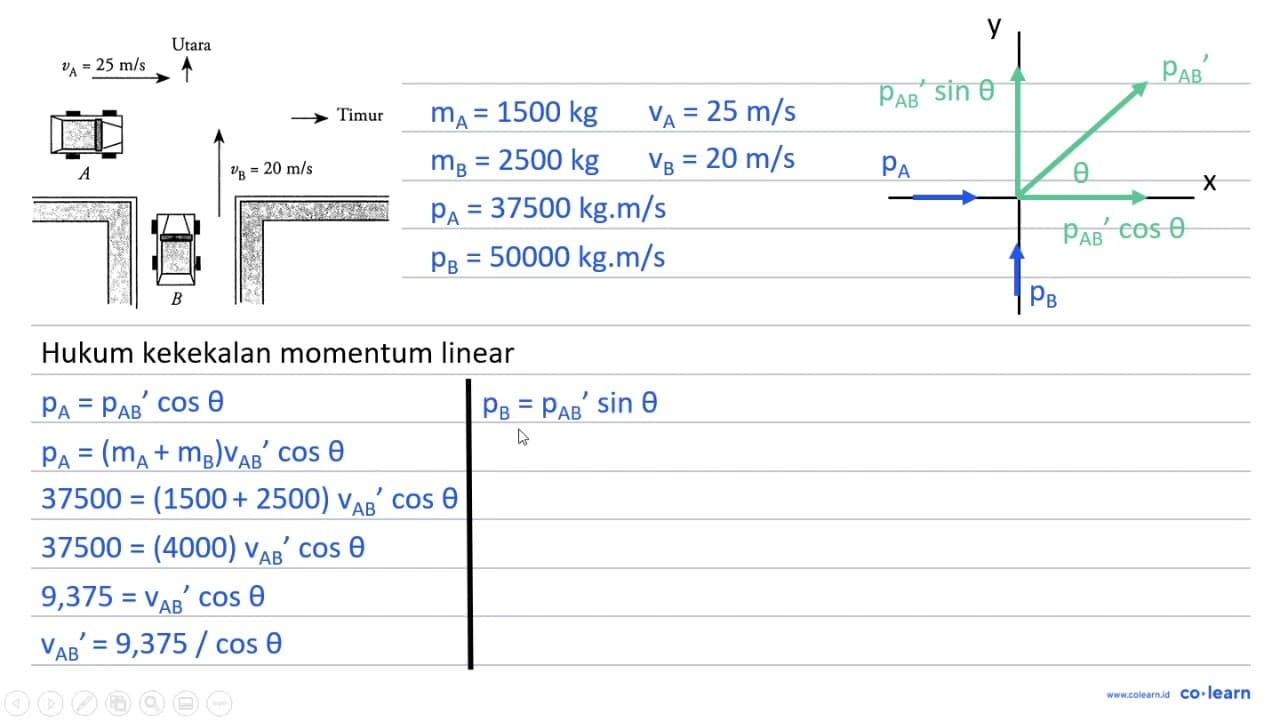
Task: Click the green 'pAB' cos θ' label
Action: 1124,231
